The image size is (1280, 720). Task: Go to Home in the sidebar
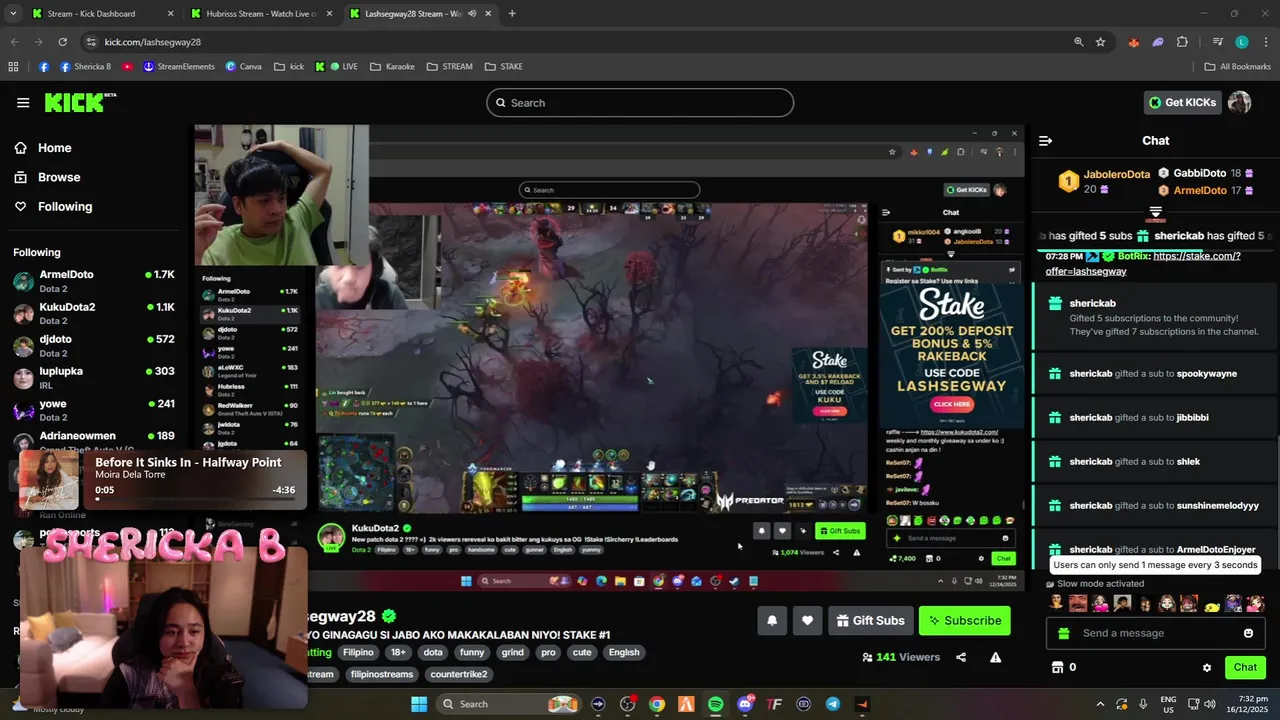tap(43, 148)
